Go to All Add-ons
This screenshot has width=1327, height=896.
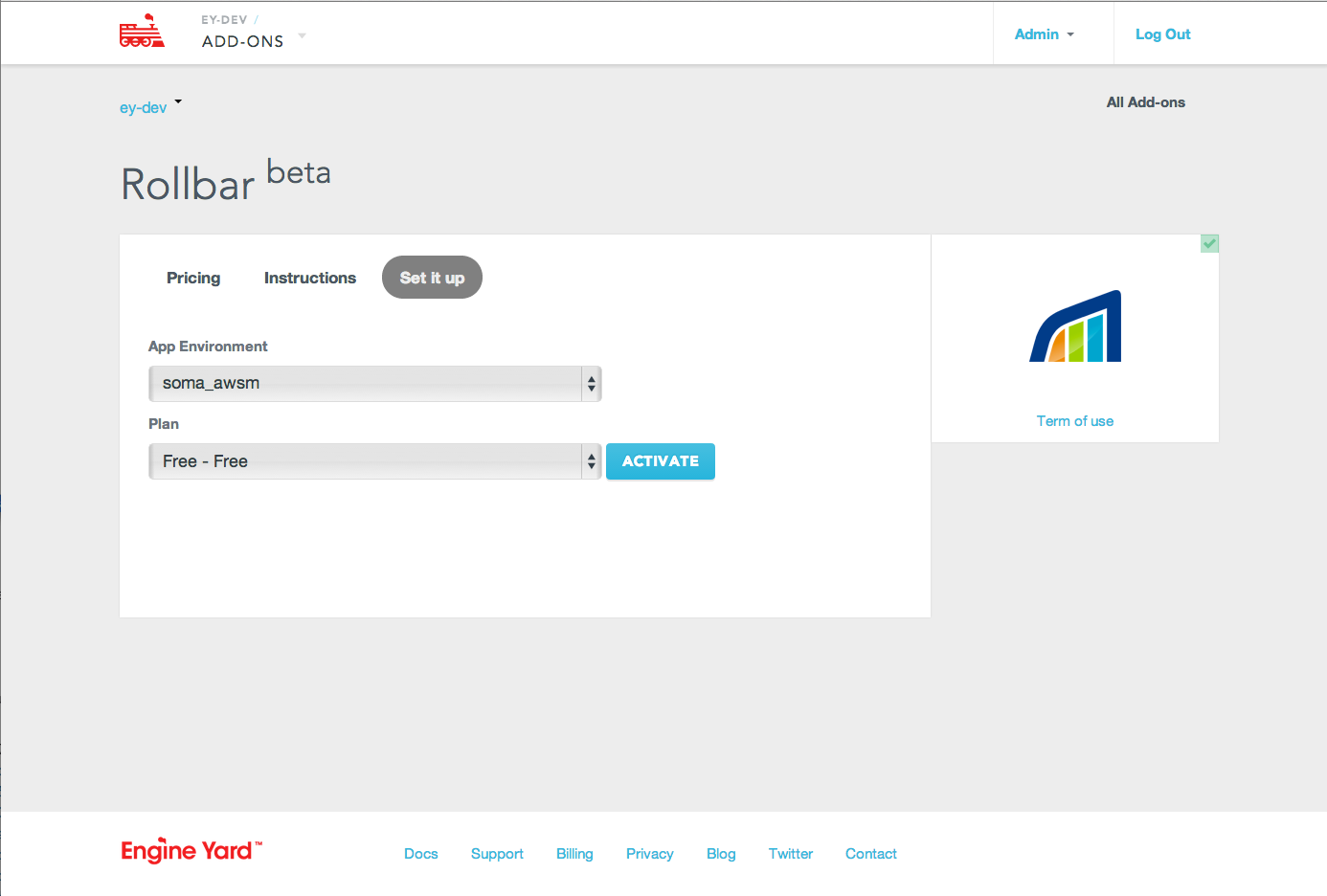[x=1146, y=102]
